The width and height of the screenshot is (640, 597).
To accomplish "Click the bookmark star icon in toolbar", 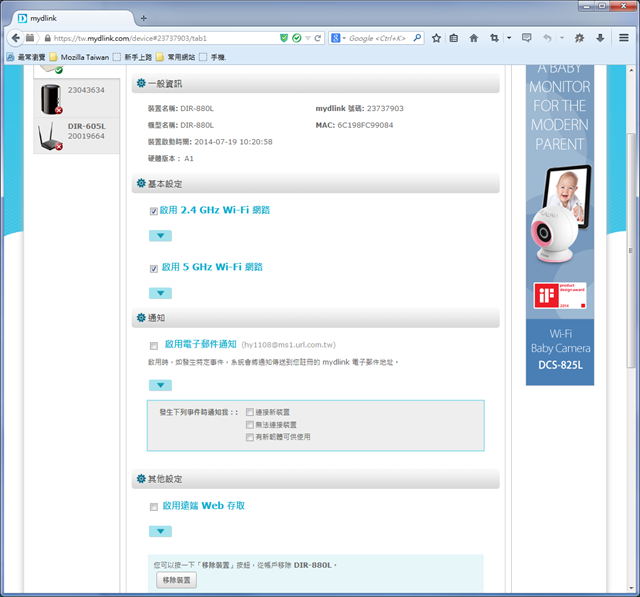I will point(436,38).
